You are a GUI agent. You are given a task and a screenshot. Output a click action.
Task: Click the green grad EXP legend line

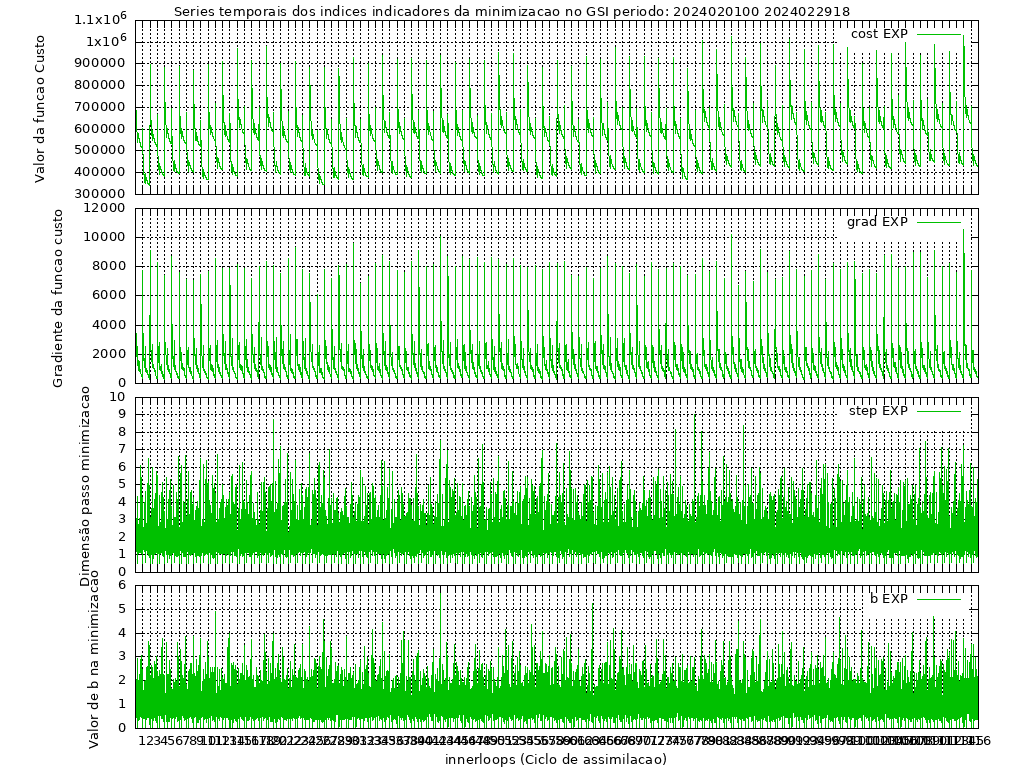click(938, 222)
